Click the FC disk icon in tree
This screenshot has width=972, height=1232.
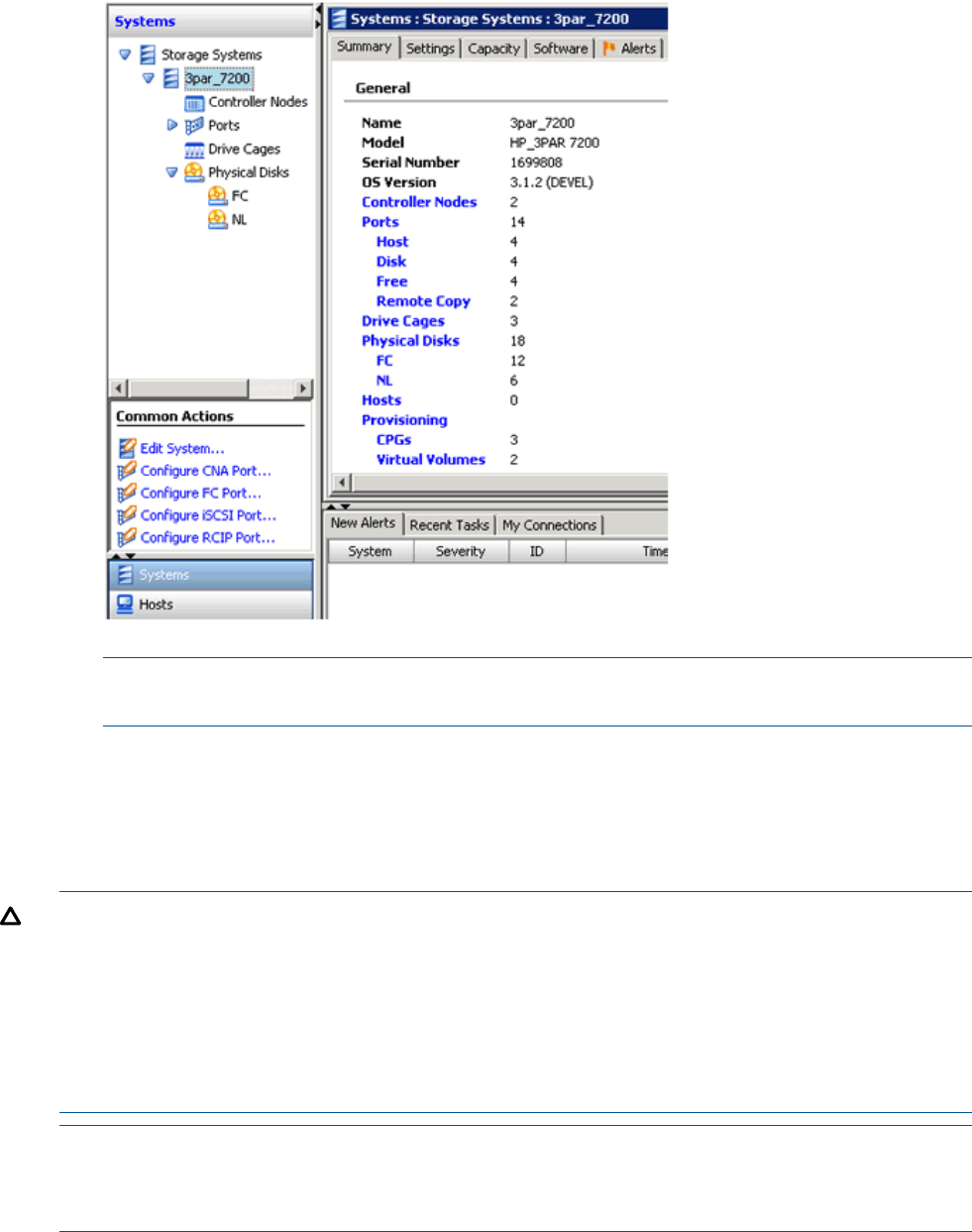point(218,196)
